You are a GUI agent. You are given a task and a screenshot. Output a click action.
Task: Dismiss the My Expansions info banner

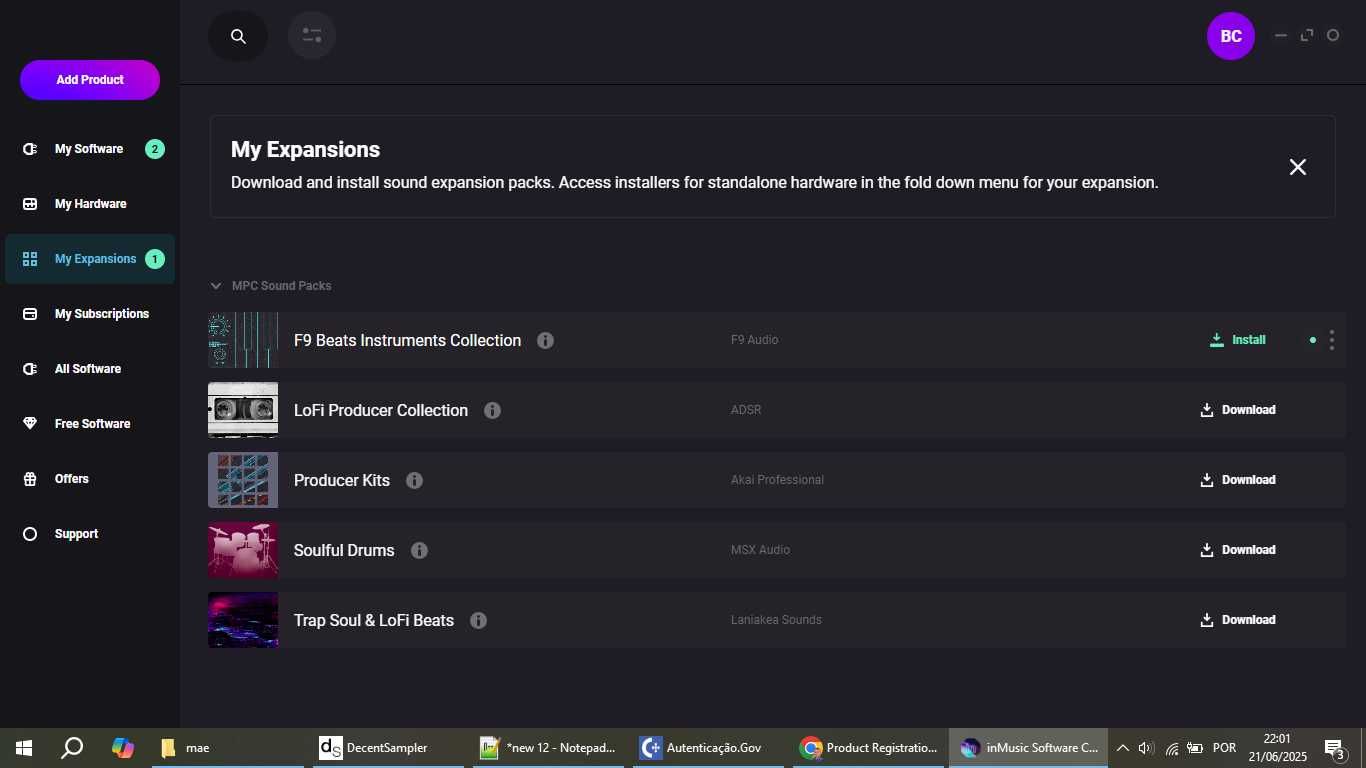coord(1298,167)
